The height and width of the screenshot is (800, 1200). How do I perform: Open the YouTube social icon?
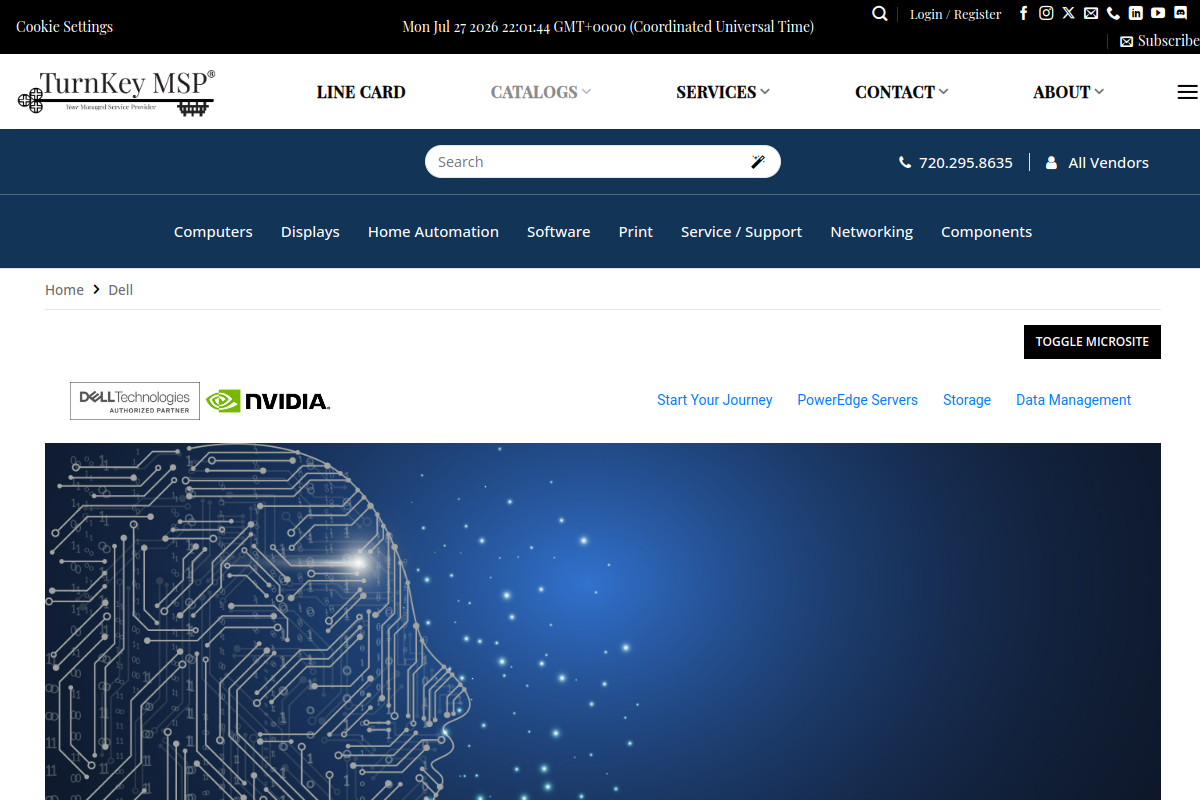[x=1158, y=13]
